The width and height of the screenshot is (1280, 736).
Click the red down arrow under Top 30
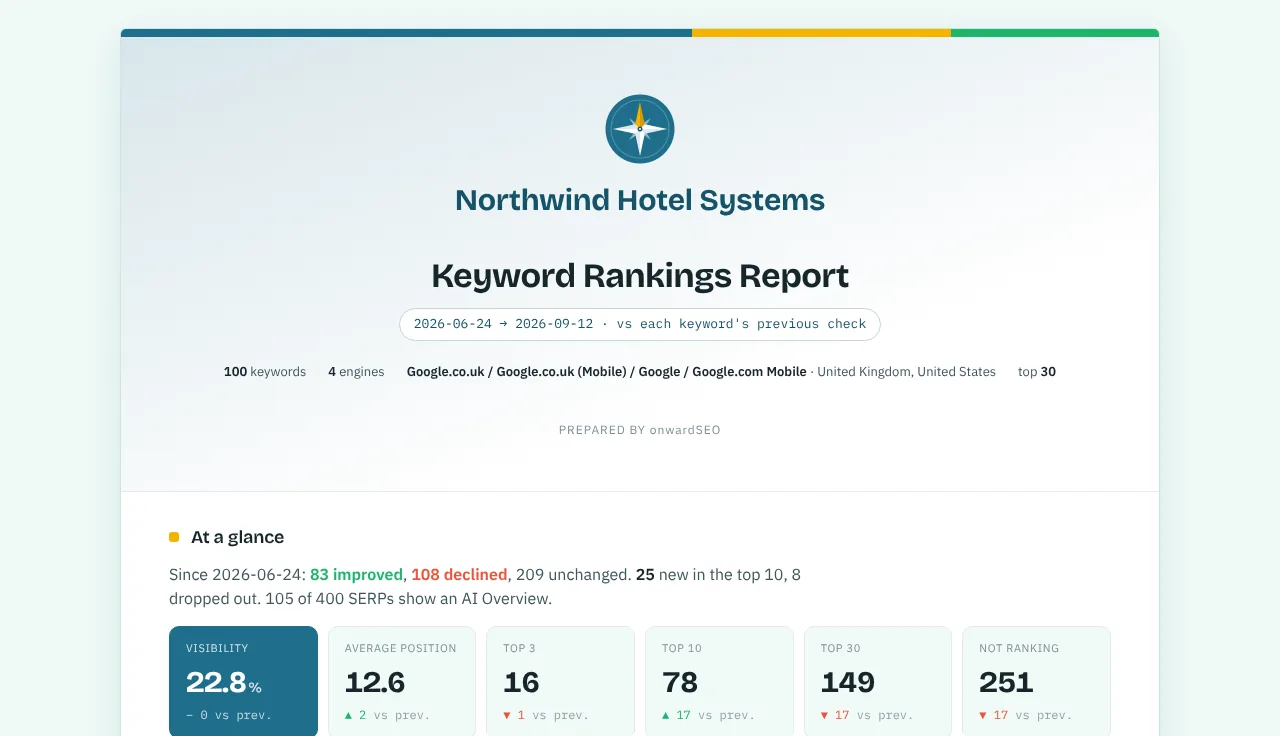point(825,715)
